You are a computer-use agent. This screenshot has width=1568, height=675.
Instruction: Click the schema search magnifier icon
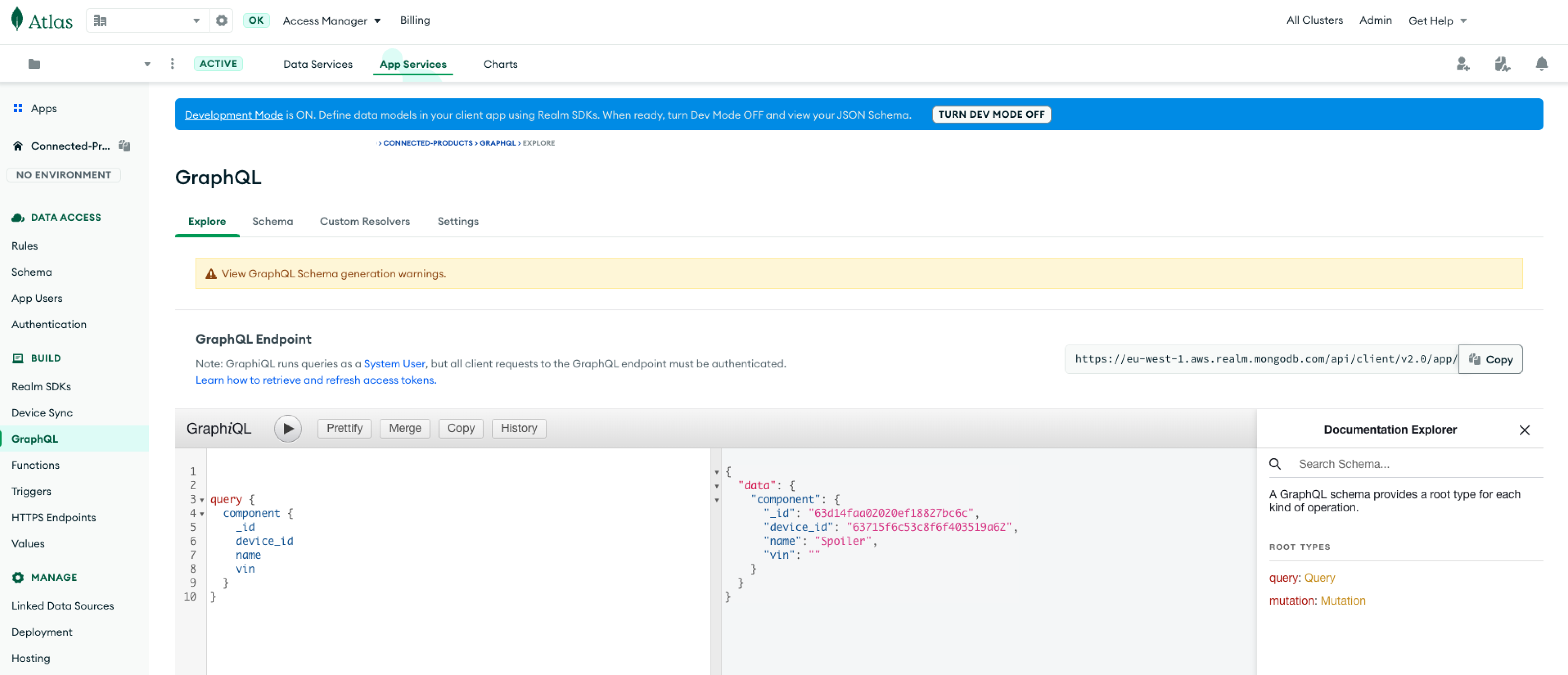click(1274, 464)
